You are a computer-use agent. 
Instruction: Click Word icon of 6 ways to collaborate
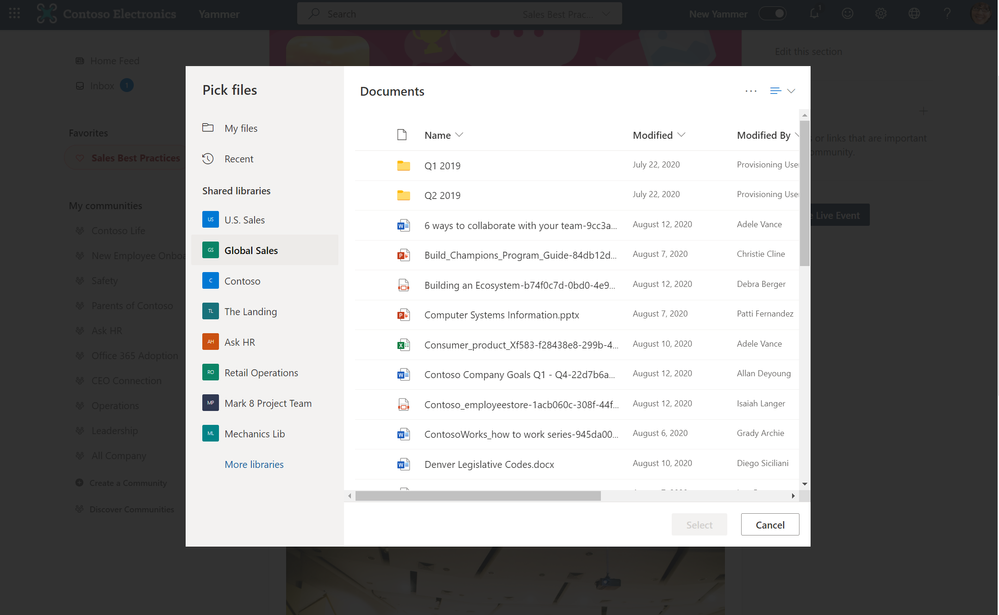403,225
